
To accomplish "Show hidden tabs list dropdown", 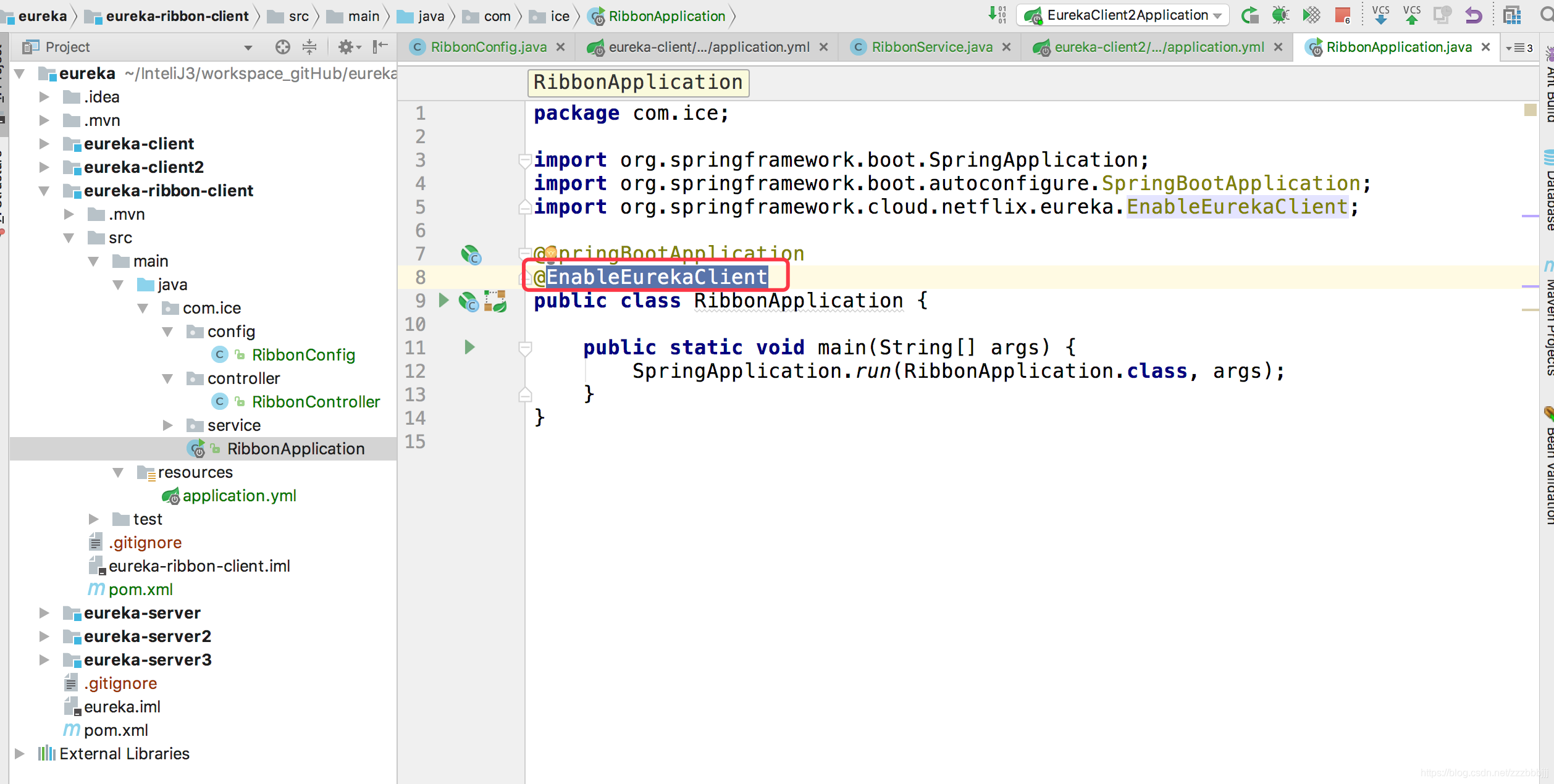I will pos(1519,48).
